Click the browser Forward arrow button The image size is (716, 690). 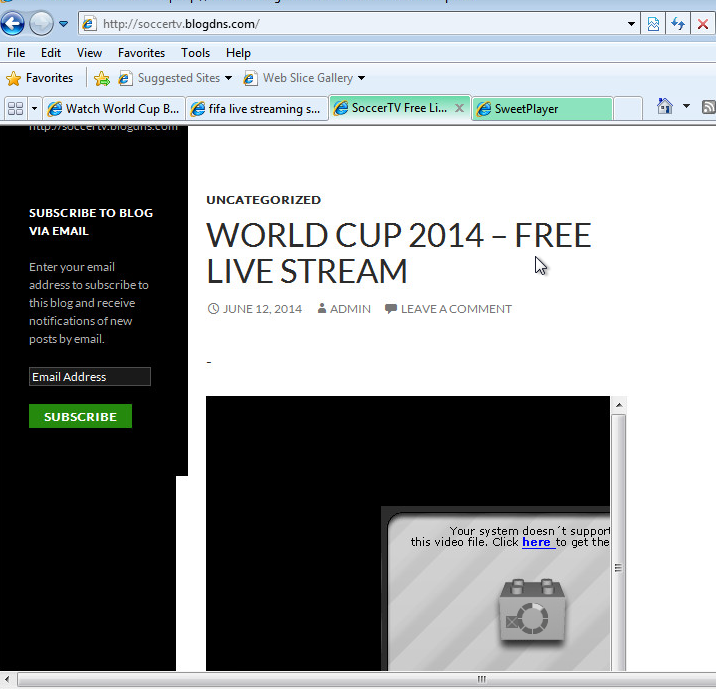[x=41, y=23]
